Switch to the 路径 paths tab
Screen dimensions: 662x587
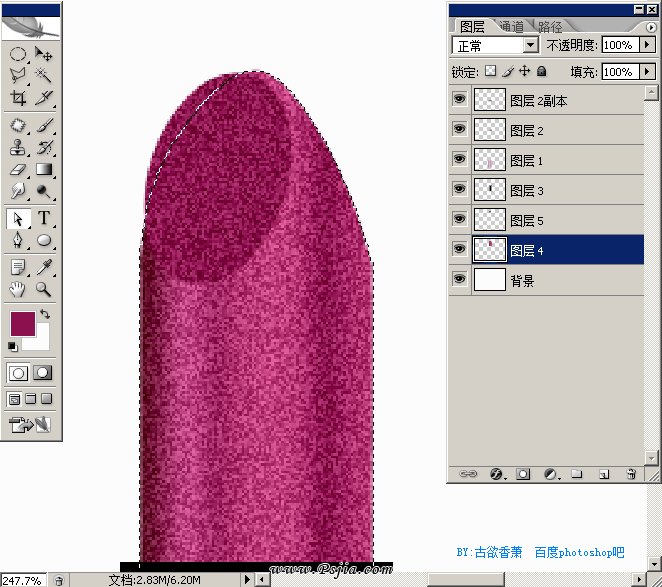click(x=550, y=27)
